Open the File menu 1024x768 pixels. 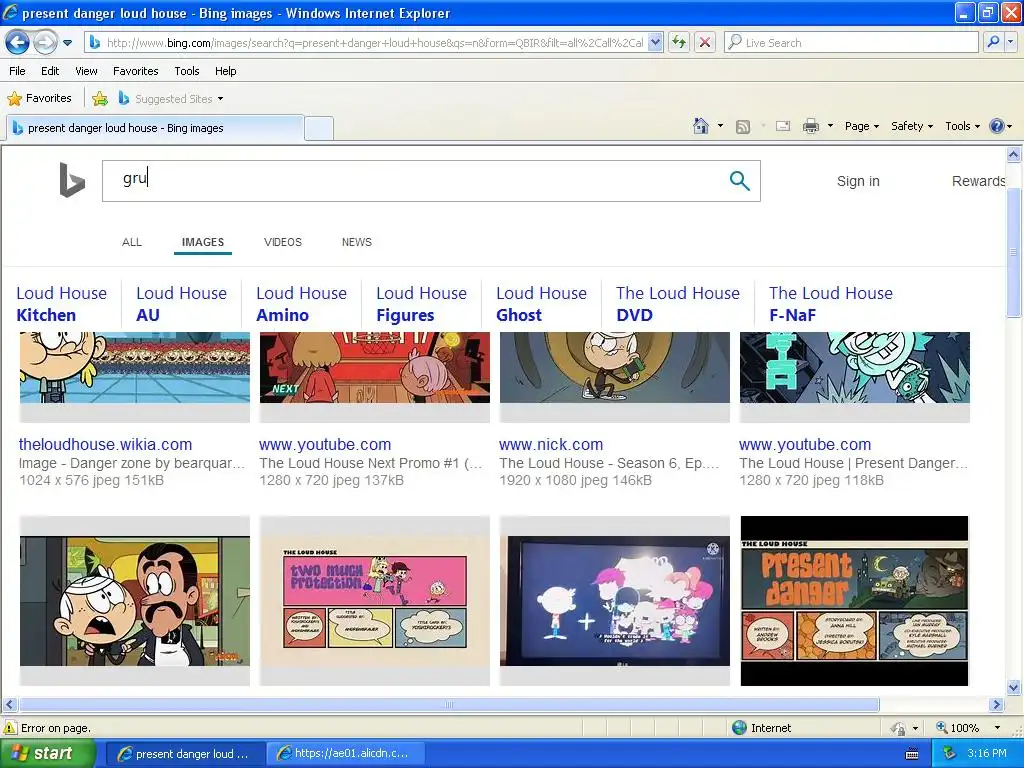pyautogui.click(x=18, y=71)
